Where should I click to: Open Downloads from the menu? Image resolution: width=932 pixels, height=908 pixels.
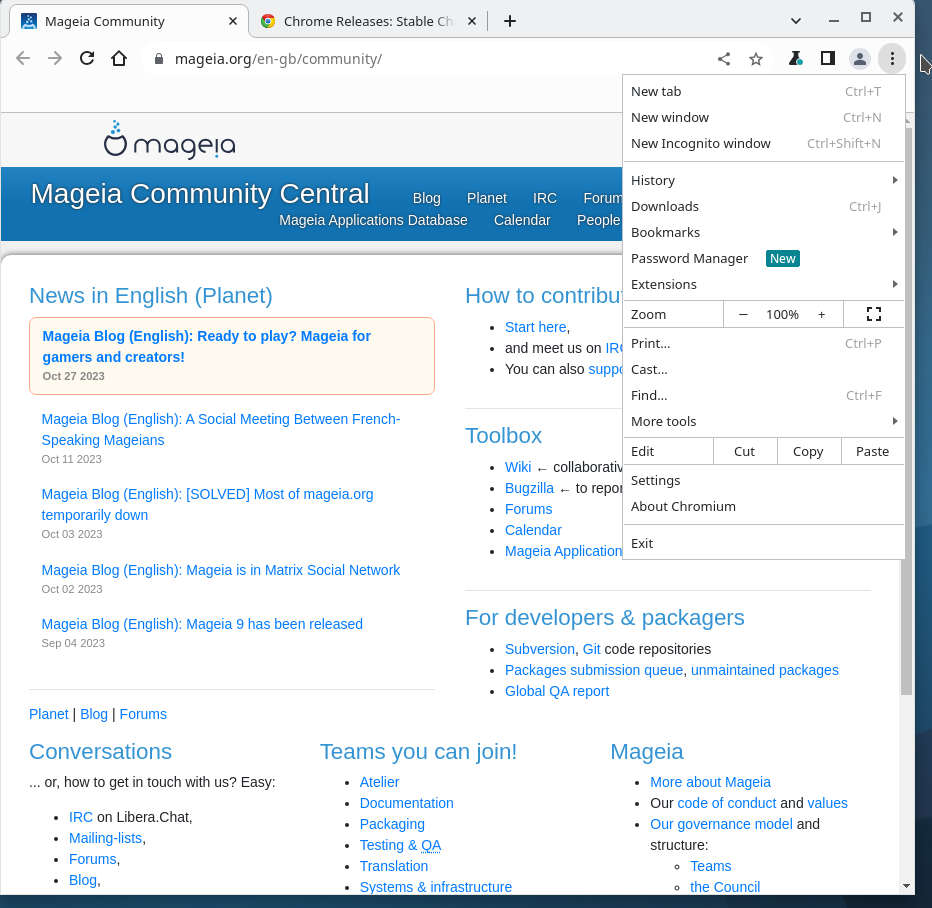coord(763,207)
